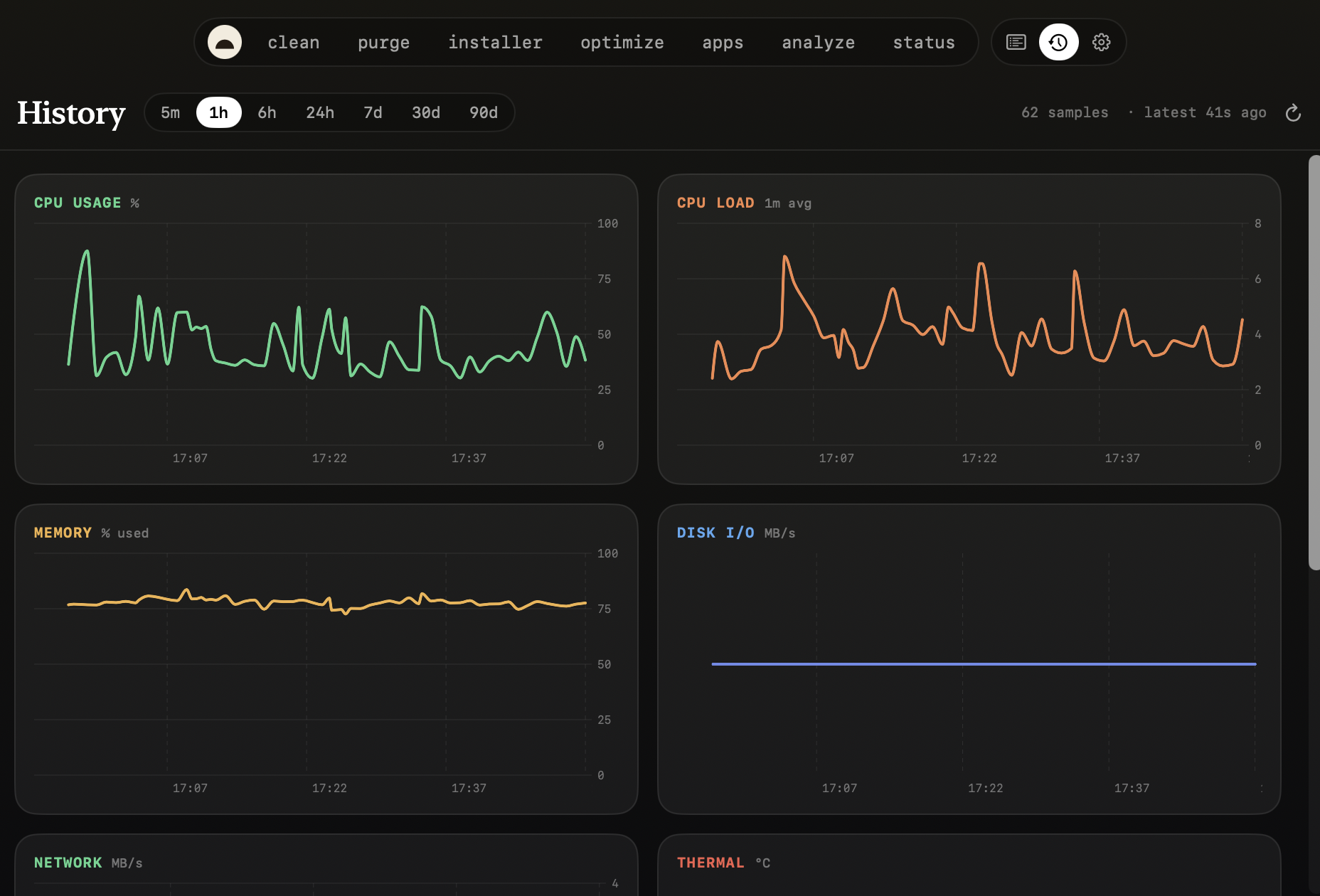The height and width of the screenshot is (896, 1320).
Task: Click the % used subtitle on MEMORY
Action: 125,533
